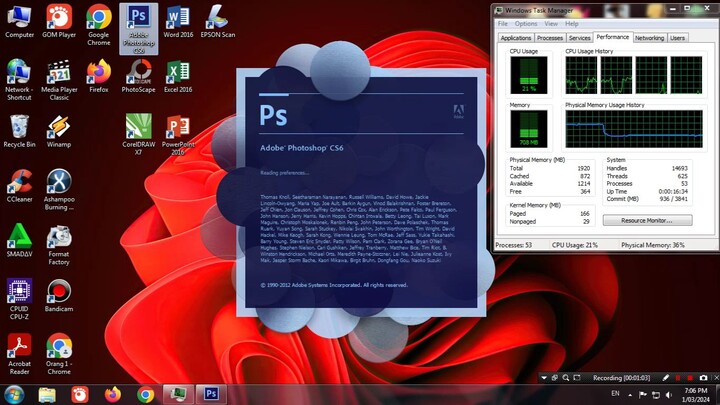
Task: Click the Adobe Photoshop CS6 splash title
Action: click(302, 148)
